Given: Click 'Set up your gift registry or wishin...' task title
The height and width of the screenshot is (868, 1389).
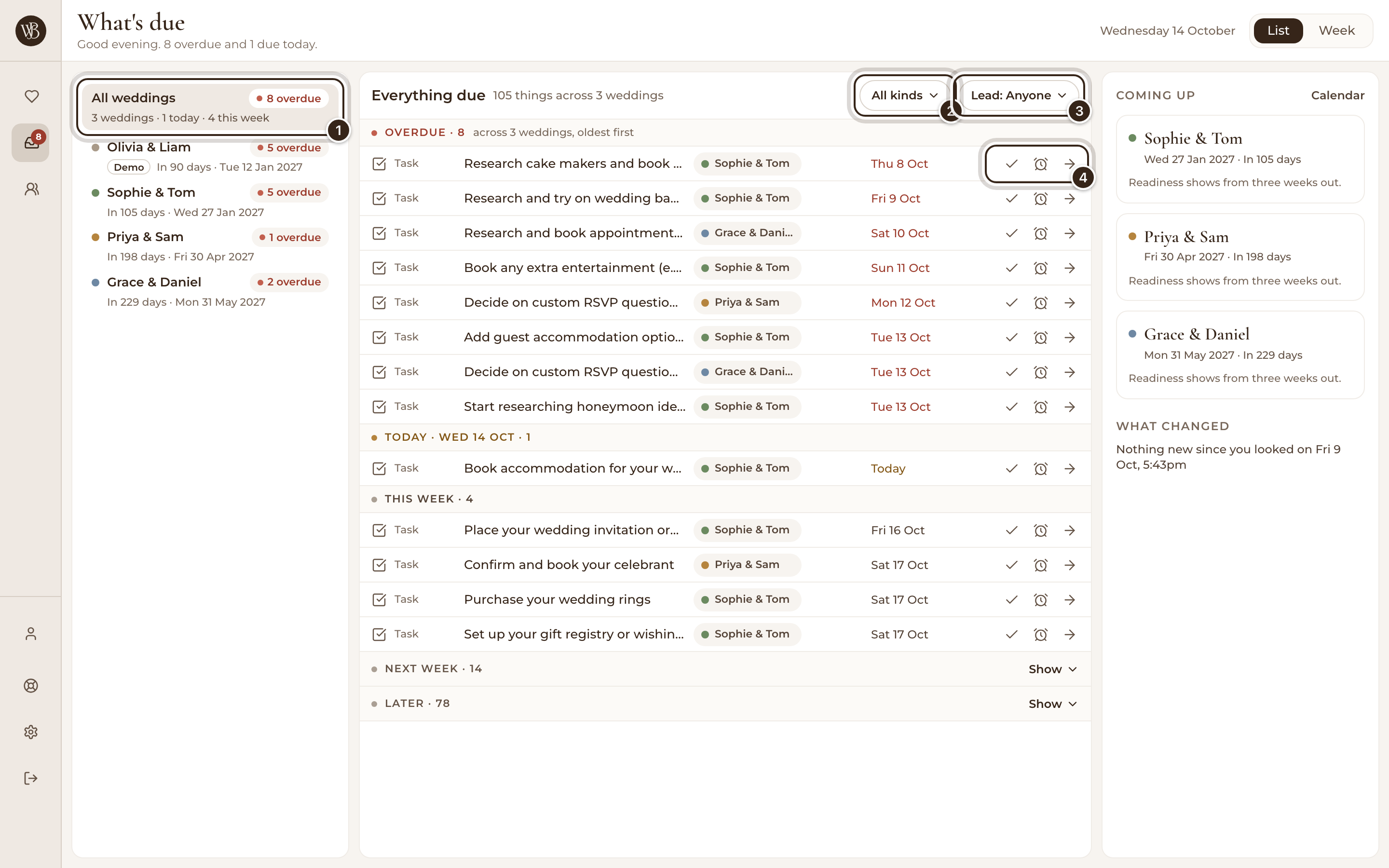Looking at the screenshot, I should coord(573,634).
